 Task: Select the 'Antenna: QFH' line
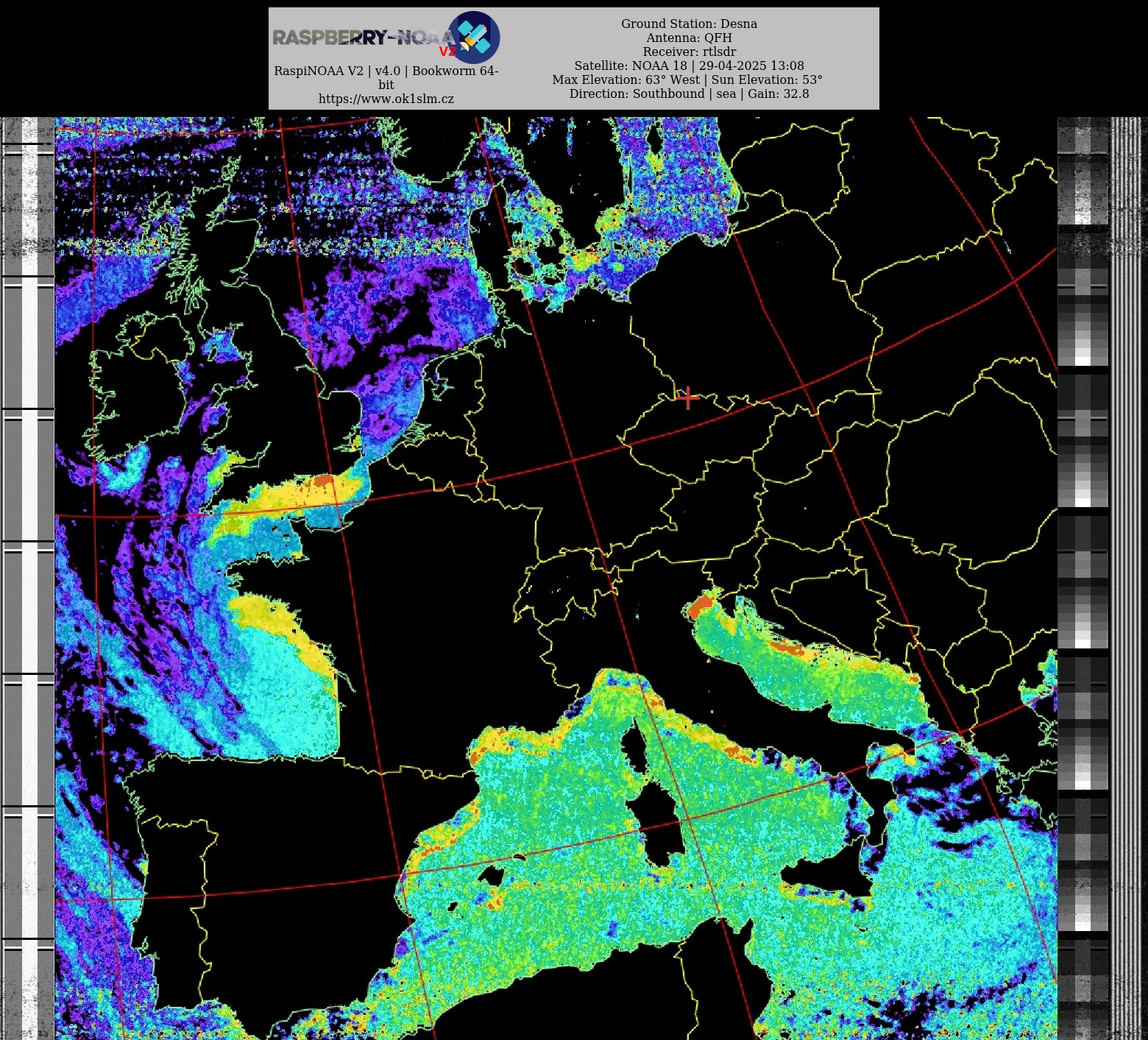click(689, 38)
